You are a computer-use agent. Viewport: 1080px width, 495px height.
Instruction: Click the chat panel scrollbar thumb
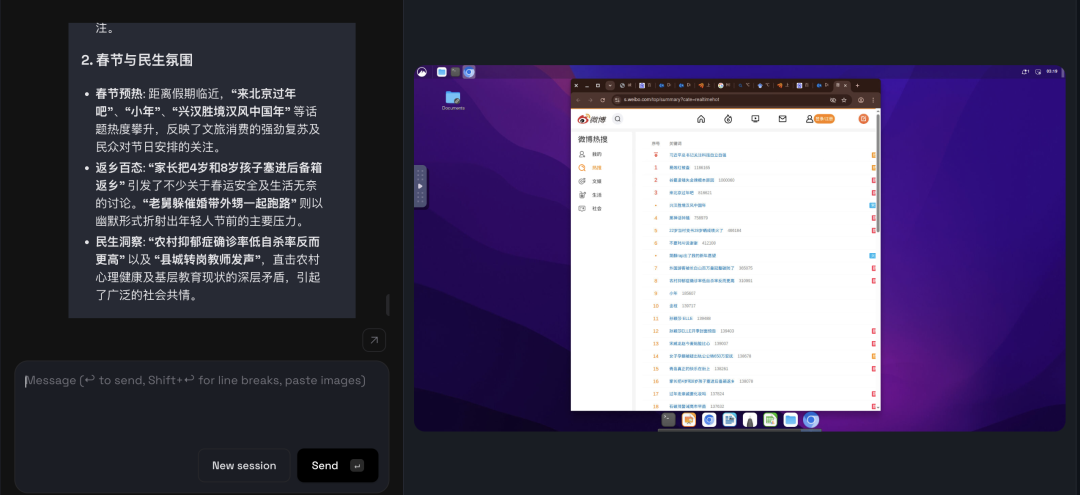[388, 305]
